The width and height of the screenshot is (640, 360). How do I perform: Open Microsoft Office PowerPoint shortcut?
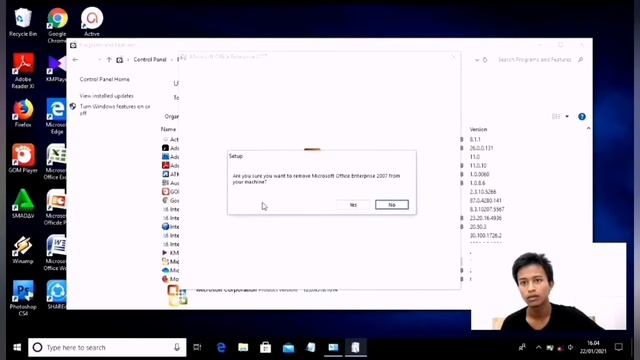tap(55, 207)
